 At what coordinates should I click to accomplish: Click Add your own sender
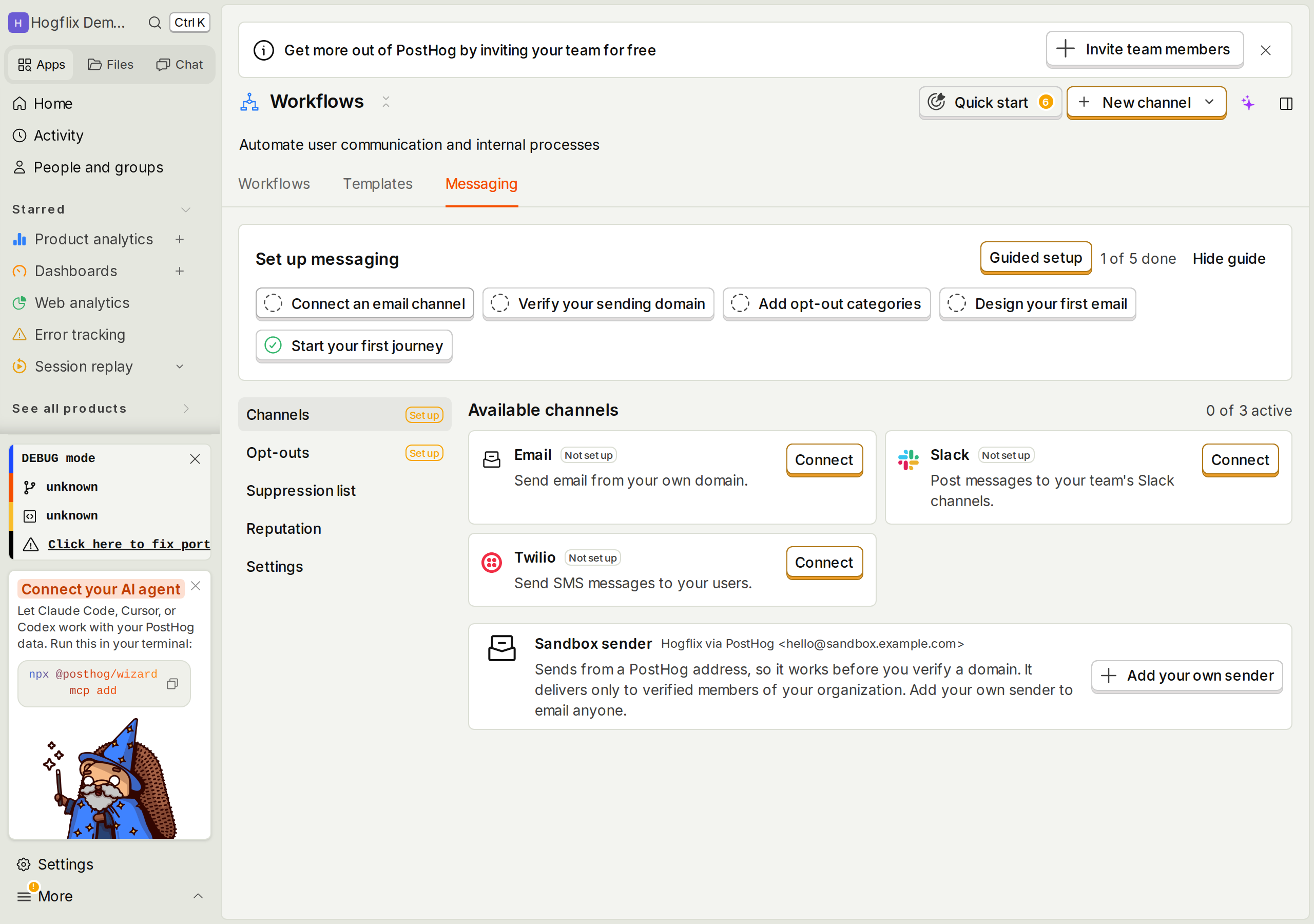point(1187,676)
